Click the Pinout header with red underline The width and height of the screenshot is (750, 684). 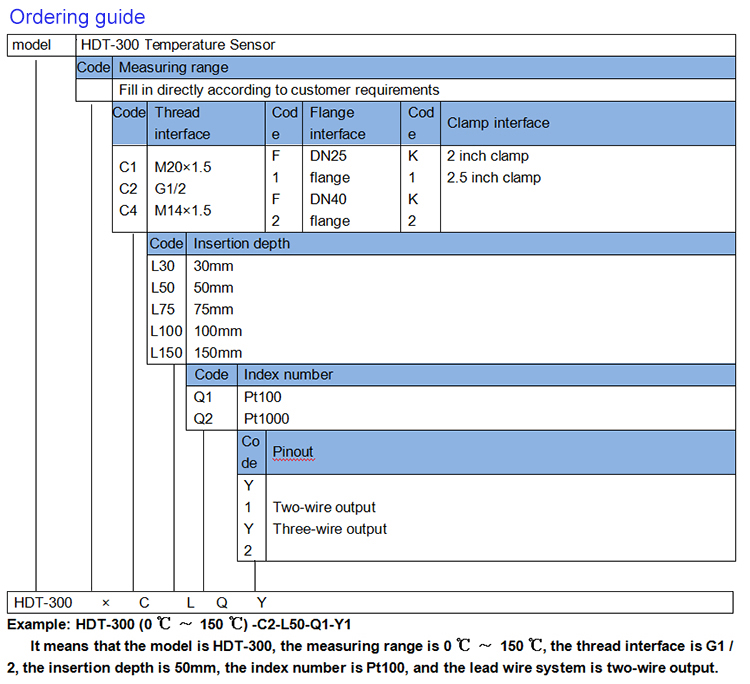293,452
